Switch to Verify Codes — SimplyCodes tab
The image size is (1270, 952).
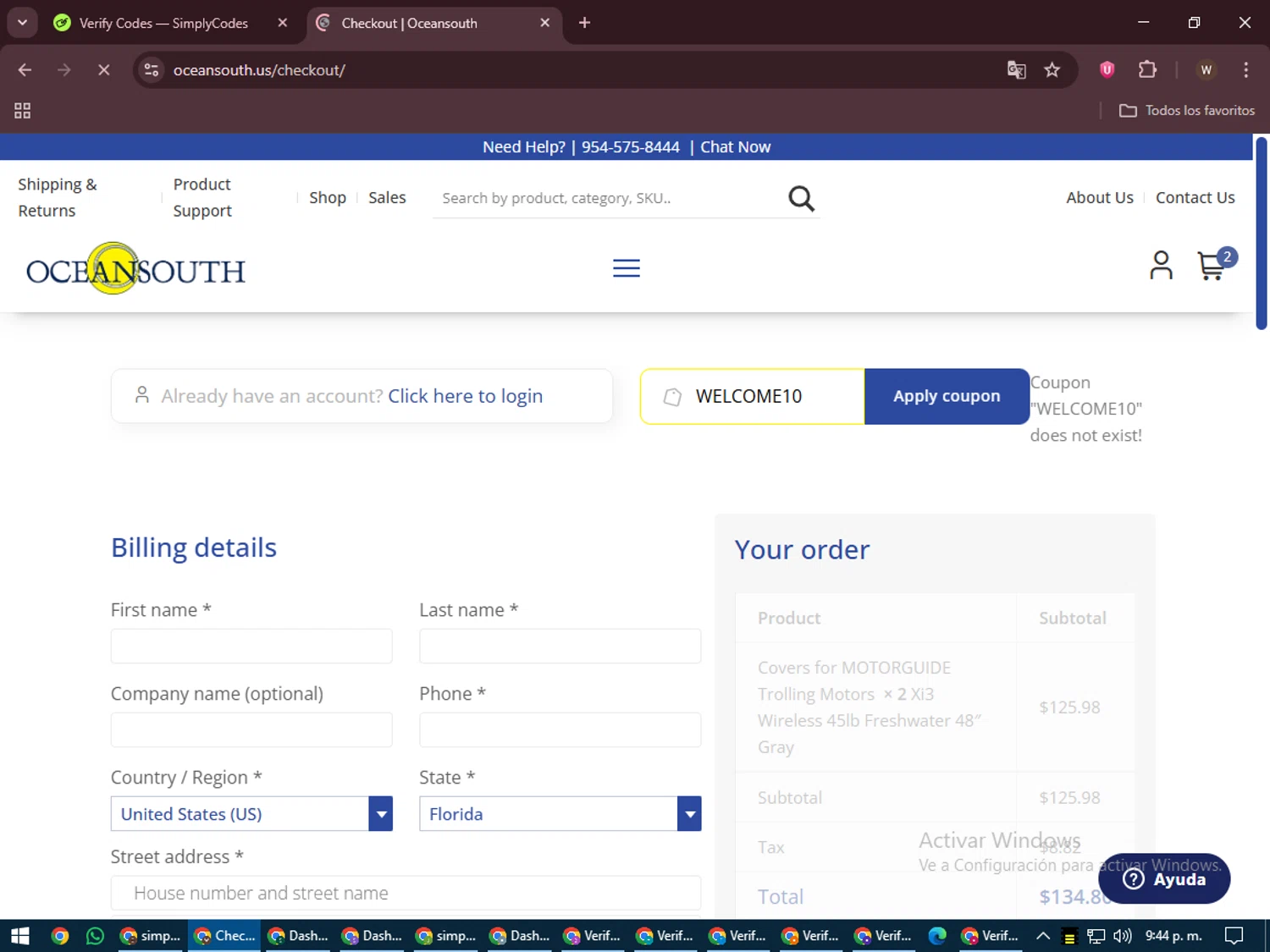pyautogui.click(x=163, y=23)
